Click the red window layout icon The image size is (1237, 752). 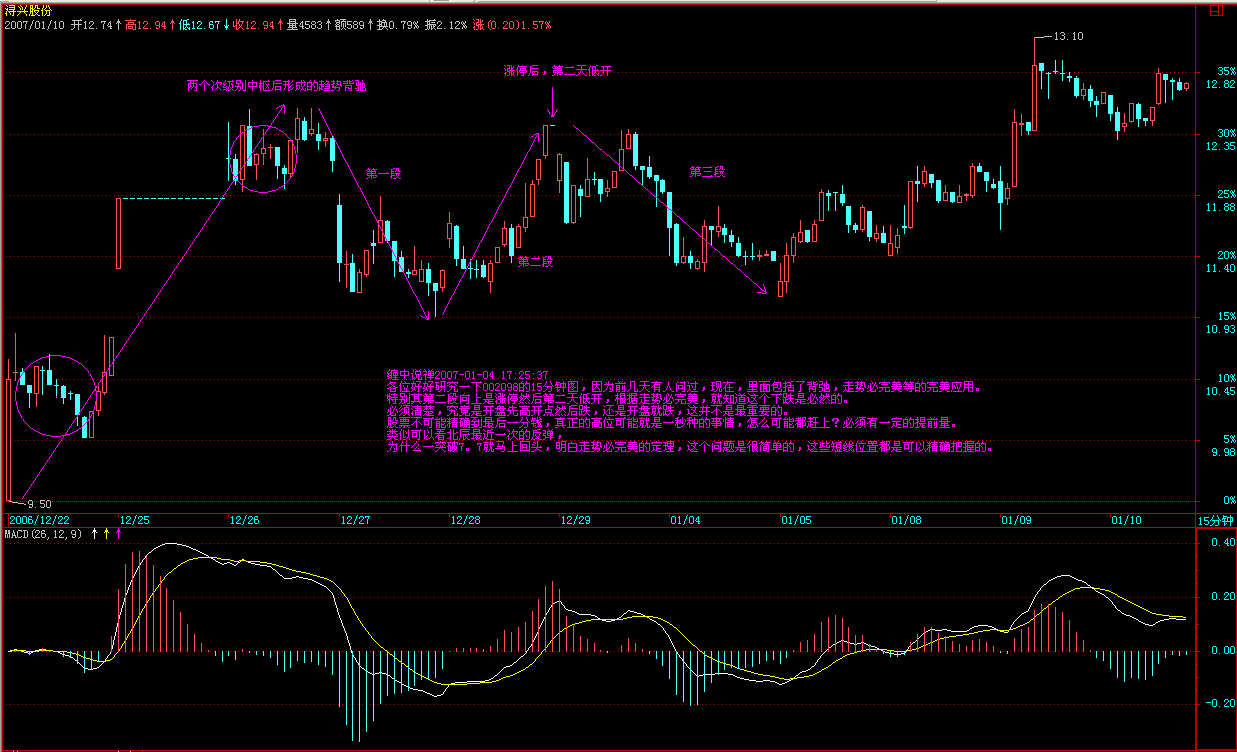pyautogui.click(x=1215, y=12)
